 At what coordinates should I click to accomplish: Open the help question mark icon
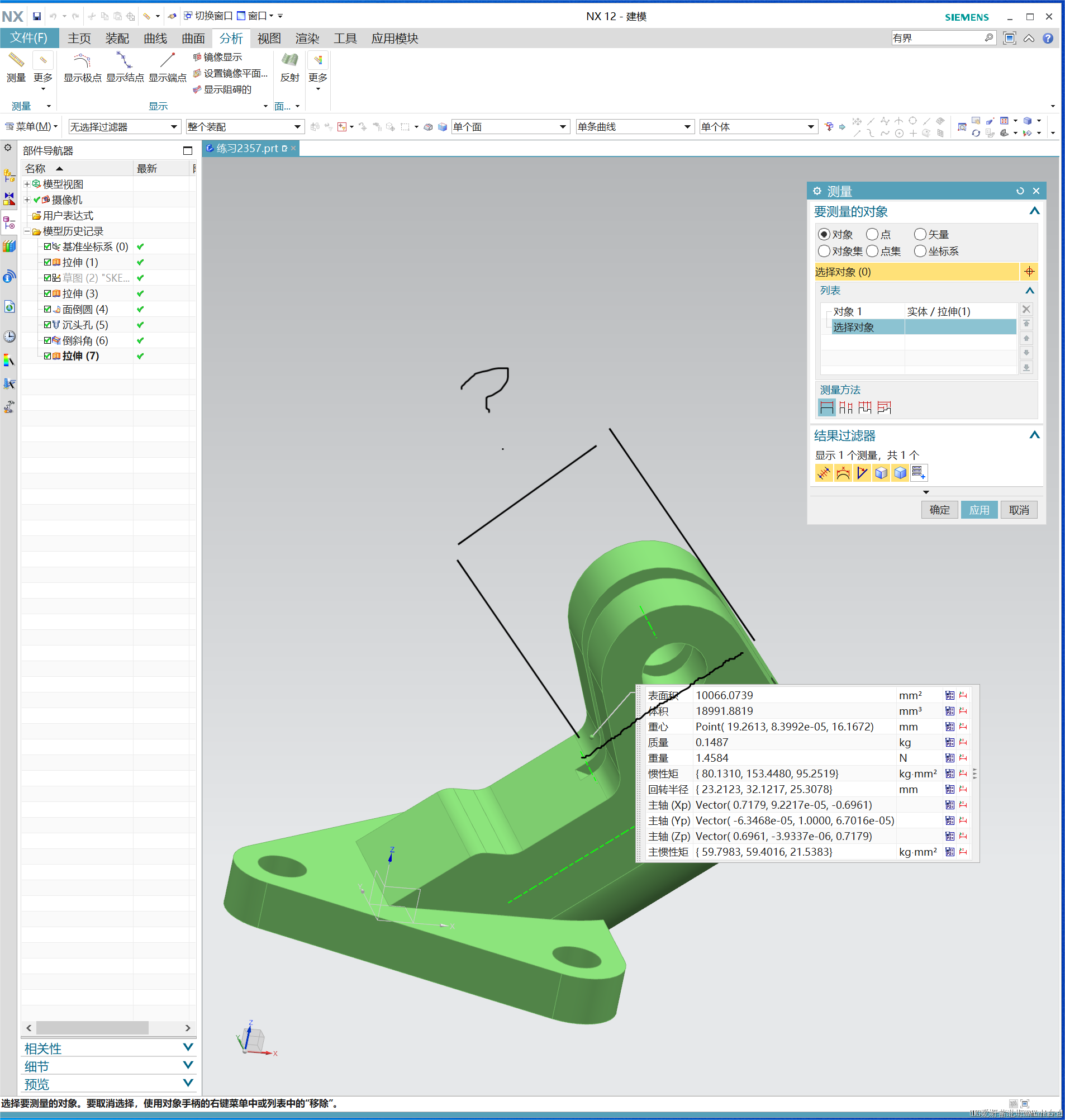1048,38
